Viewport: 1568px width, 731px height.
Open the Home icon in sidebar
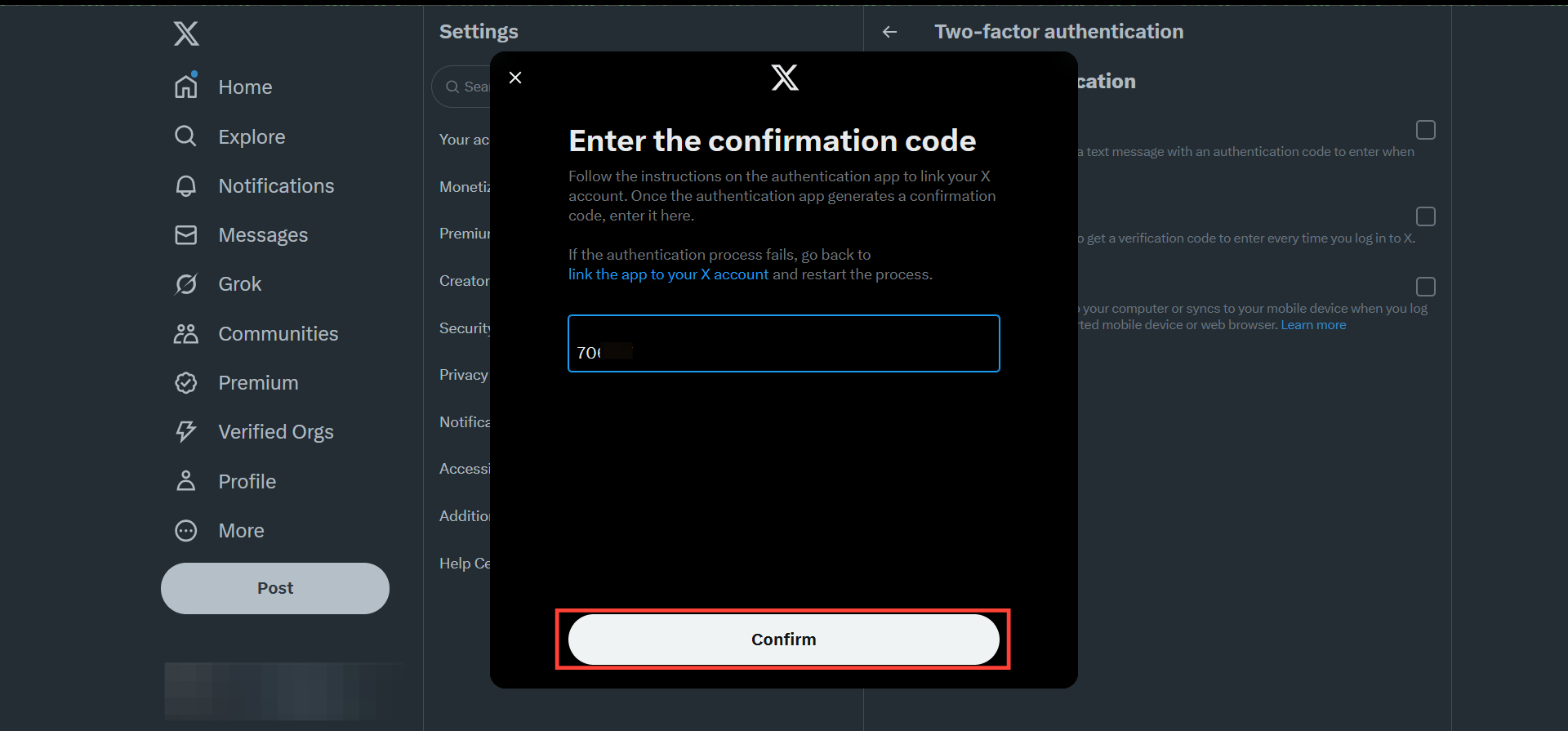[x=186, y=86]
